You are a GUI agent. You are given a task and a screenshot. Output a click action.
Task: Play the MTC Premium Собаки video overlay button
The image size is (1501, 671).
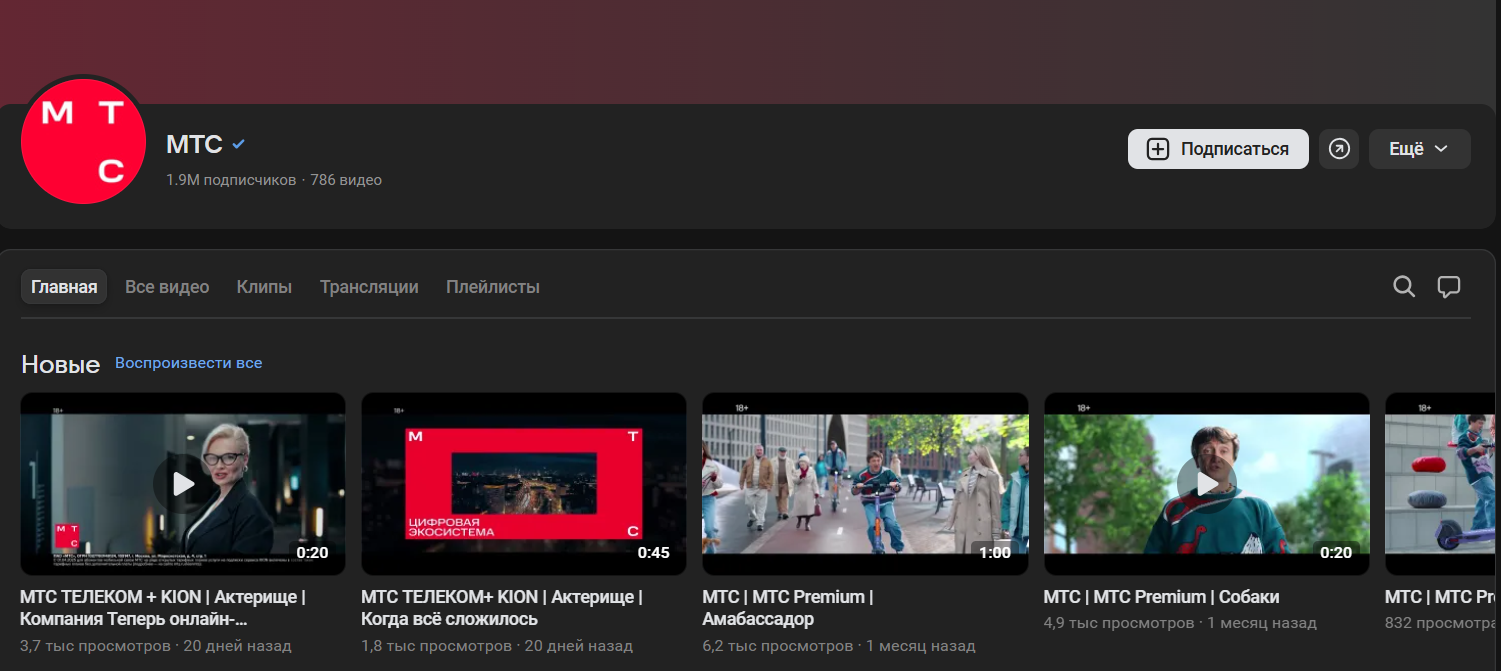[x=1207, y=484]
